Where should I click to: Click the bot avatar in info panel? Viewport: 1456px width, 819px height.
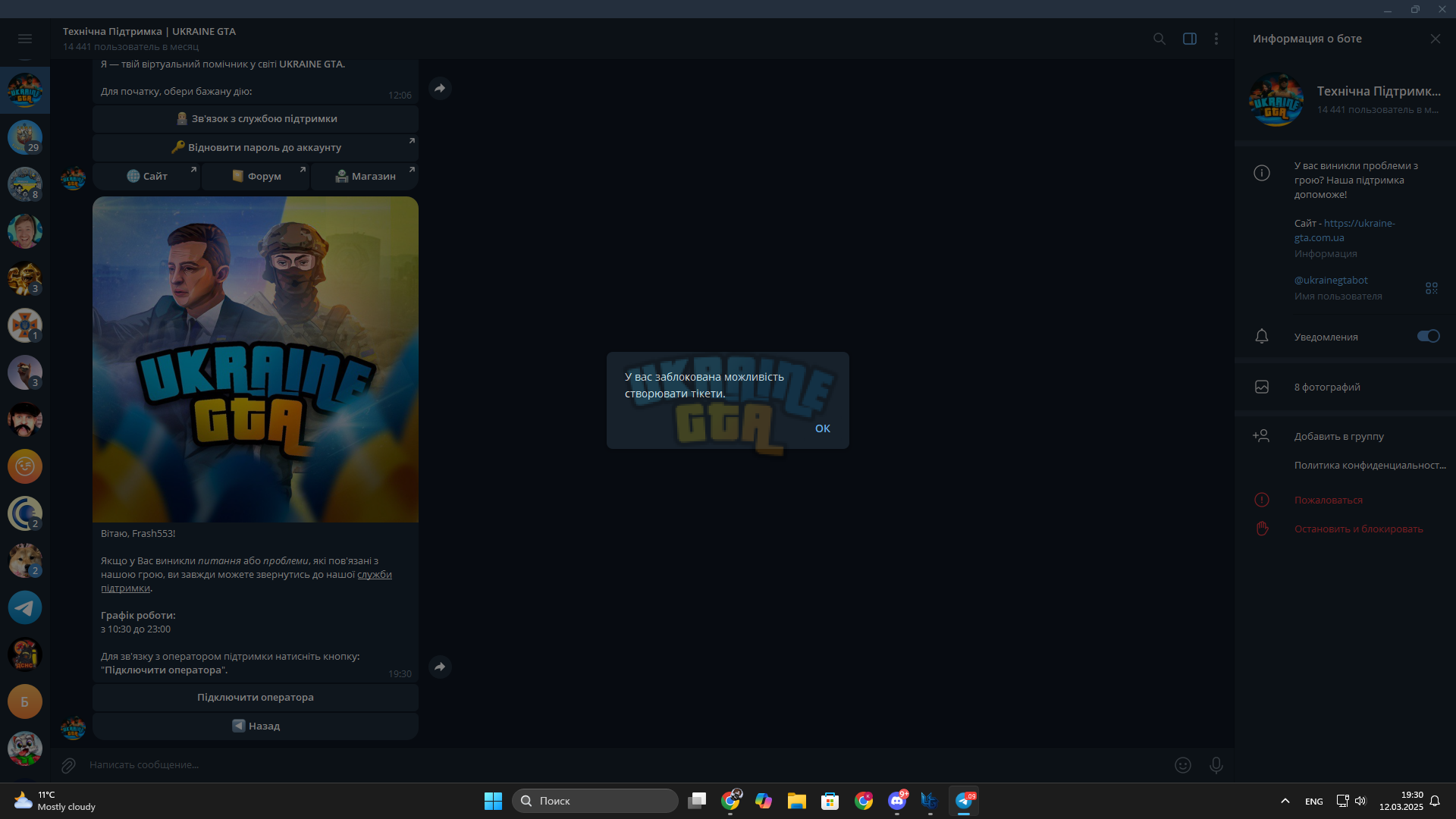[x=1276, y=99]
